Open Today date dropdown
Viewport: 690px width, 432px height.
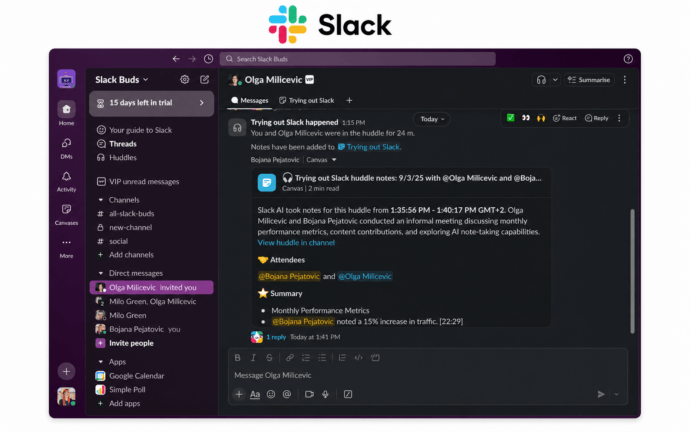pyautogui.click(x=432, y=119)
